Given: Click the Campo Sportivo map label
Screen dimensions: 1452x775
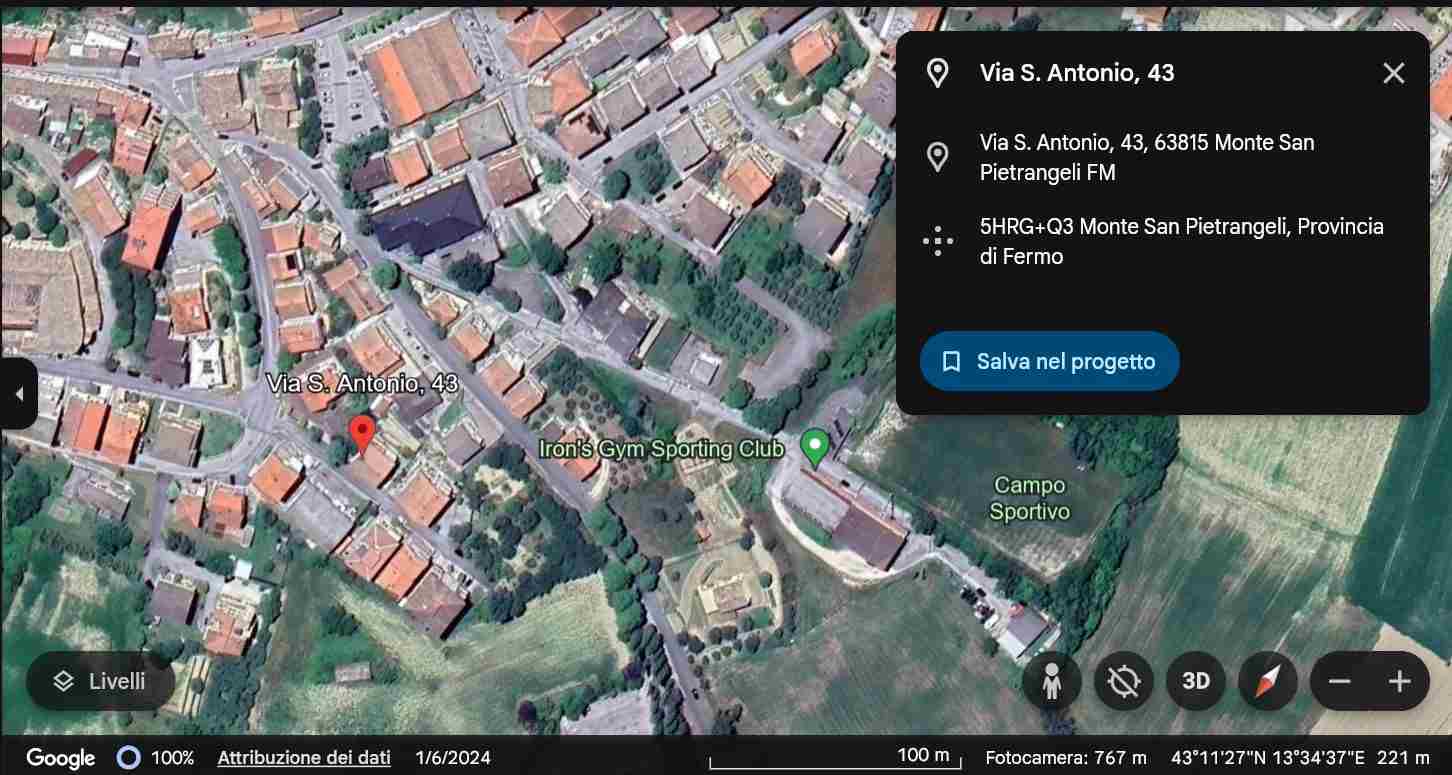Looking at the screenshot, I should pyautogui.click(x=1029, y=498).
